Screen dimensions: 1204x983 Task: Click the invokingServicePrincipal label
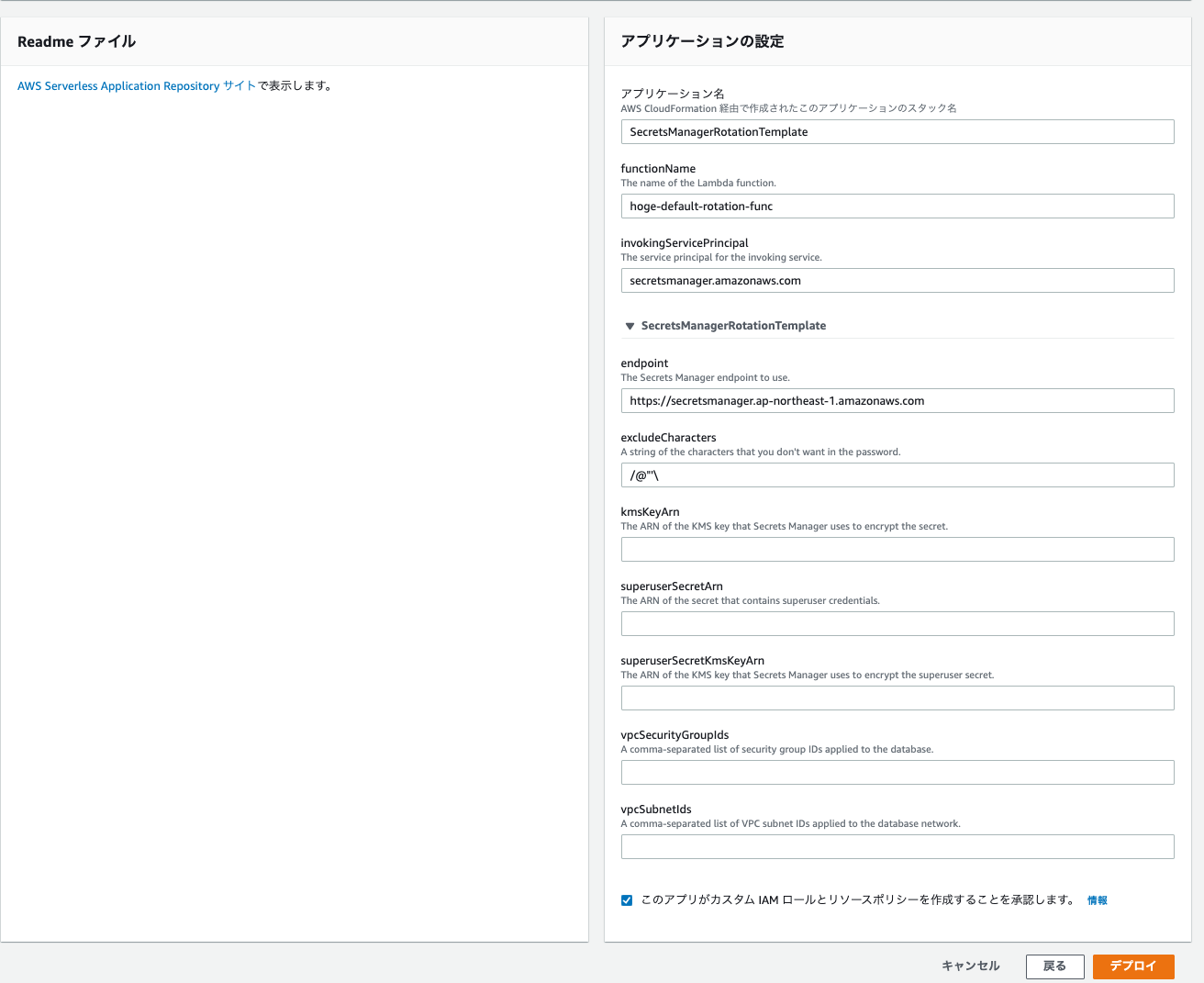[x=685, y=243]
